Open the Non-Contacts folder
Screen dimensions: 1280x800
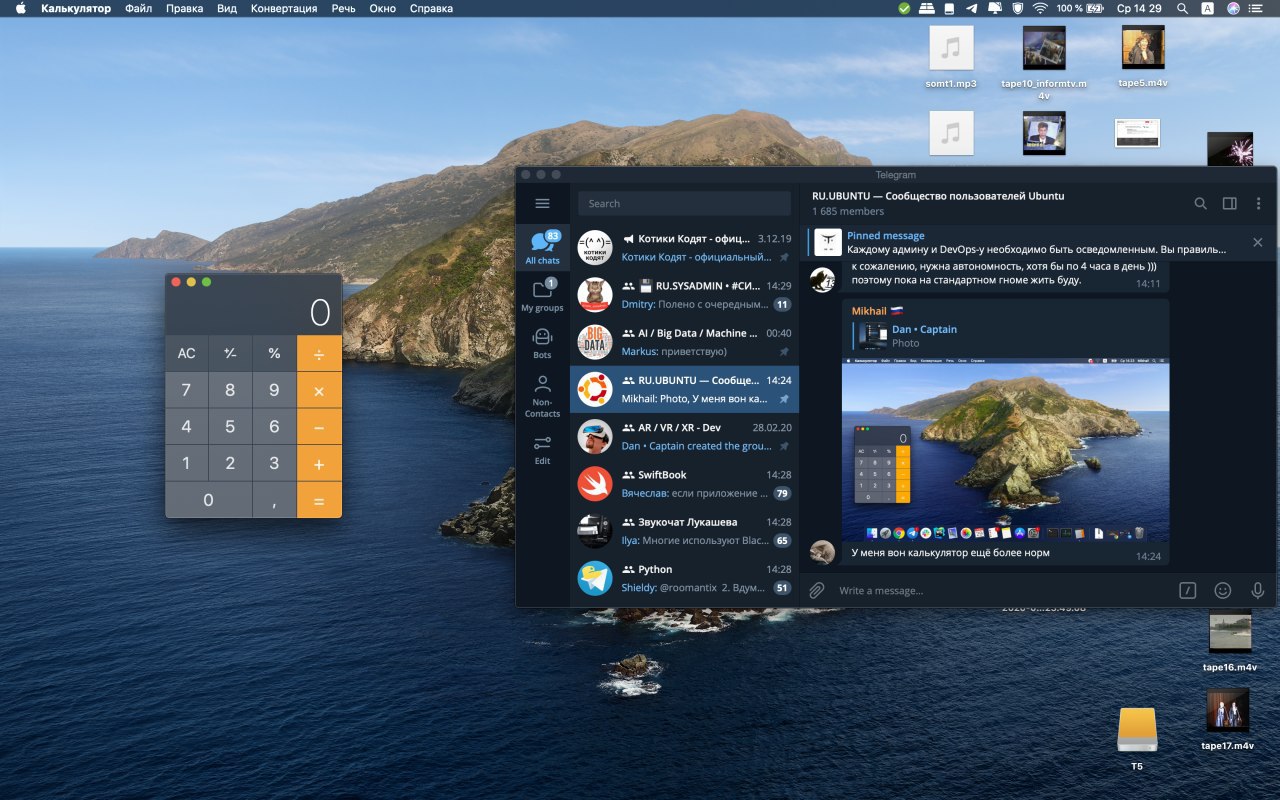542,395
